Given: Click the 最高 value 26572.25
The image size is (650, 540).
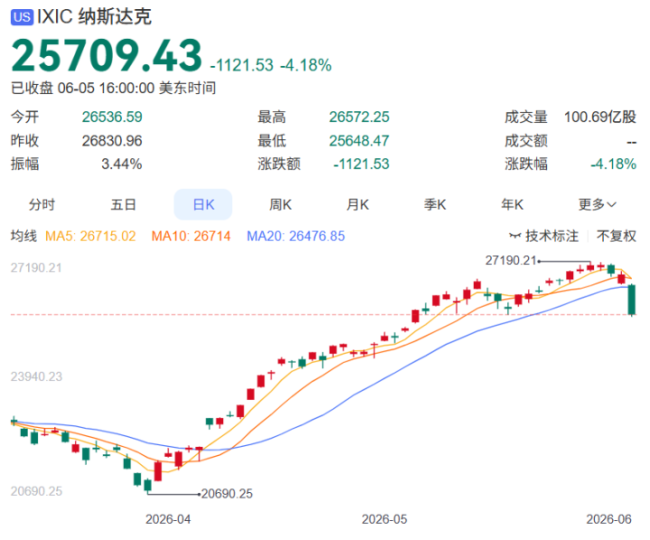Looking at the screenshot, I should (359, 117).
